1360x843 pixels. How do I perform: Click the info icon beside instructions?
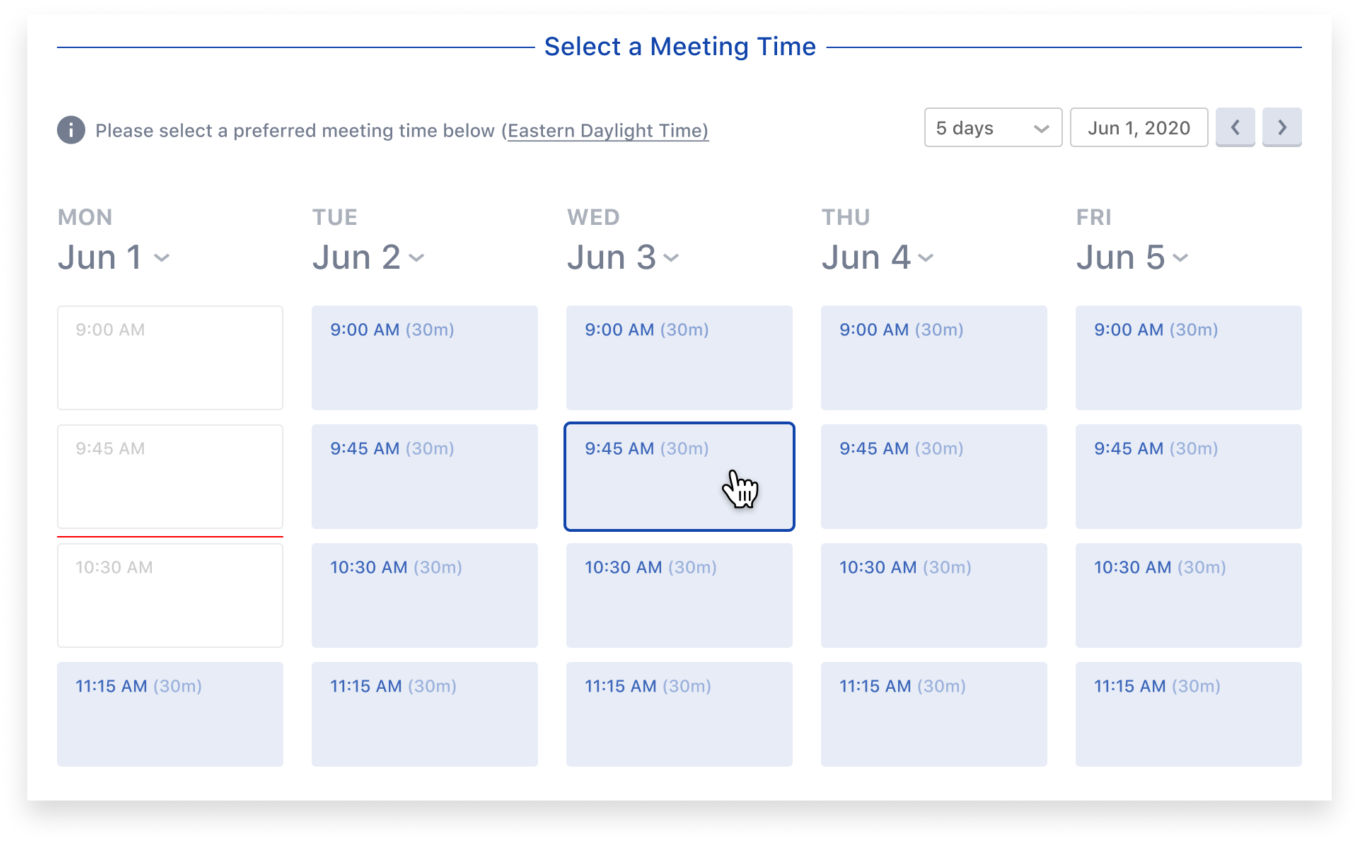pyautogui.click(x=71, y=130)
